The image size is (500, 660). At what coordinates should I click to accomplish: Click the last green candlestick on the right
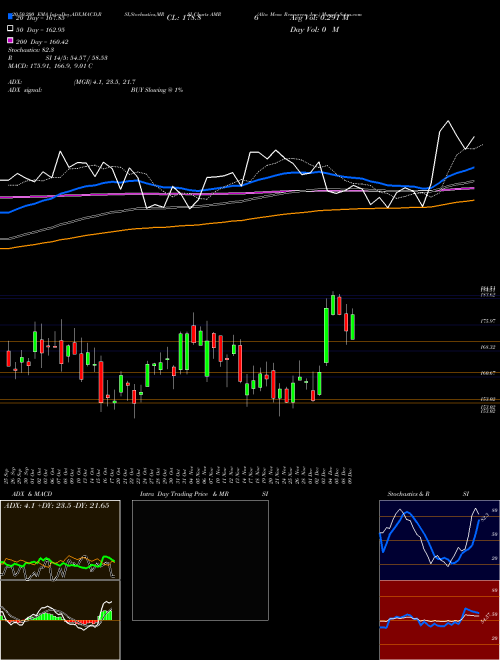click(353, 327)
